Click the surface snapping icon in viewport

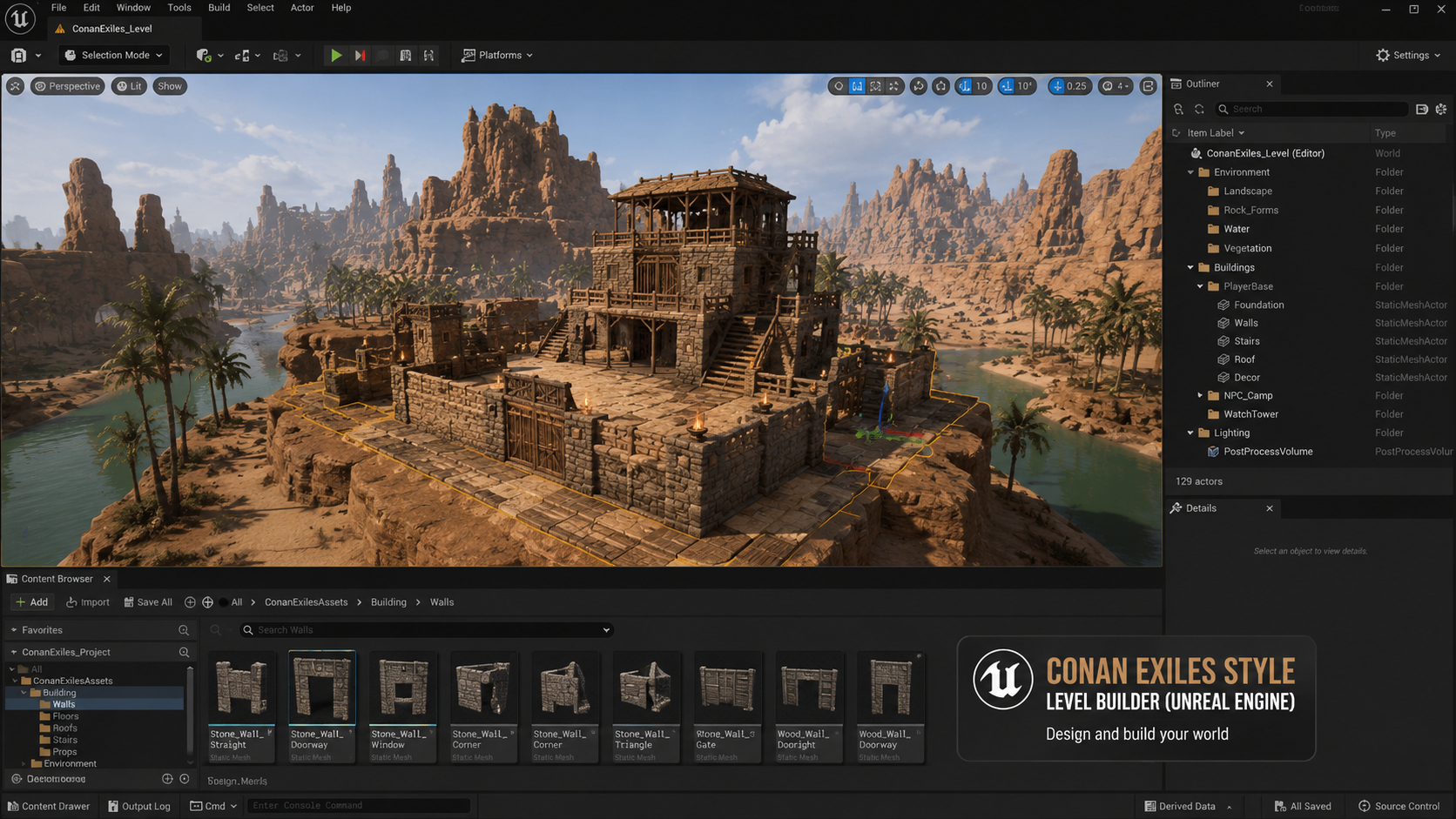pyautogui.click(x=941, y=86)
